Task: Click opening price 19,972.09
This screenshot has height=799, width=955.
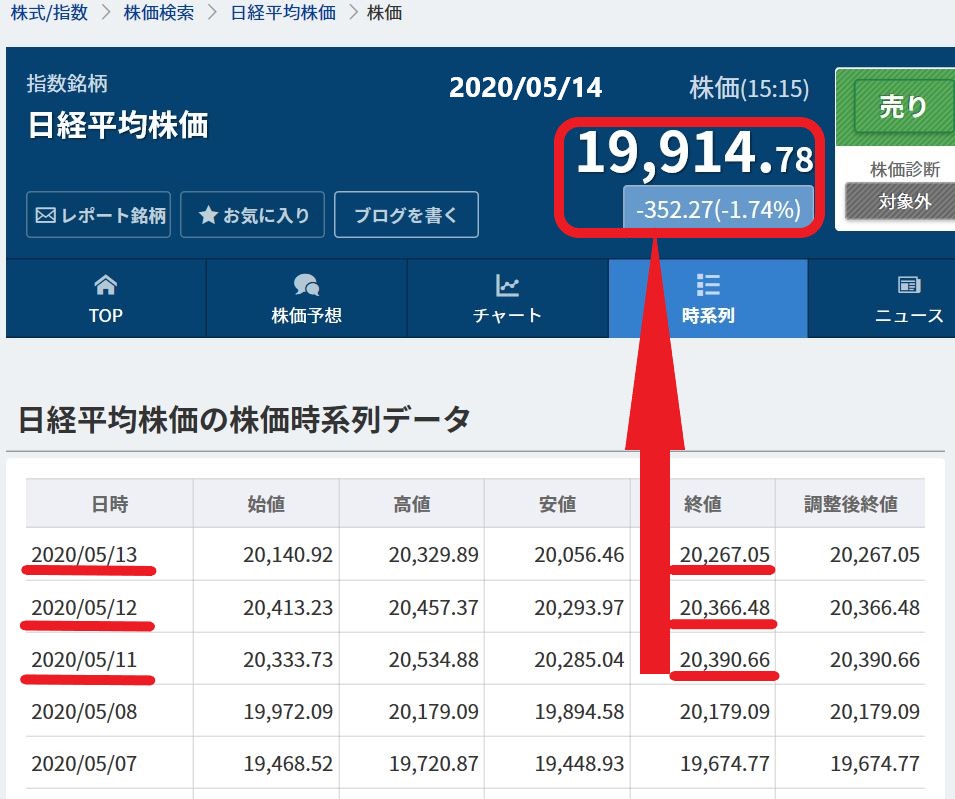Action: click(288, 711)
